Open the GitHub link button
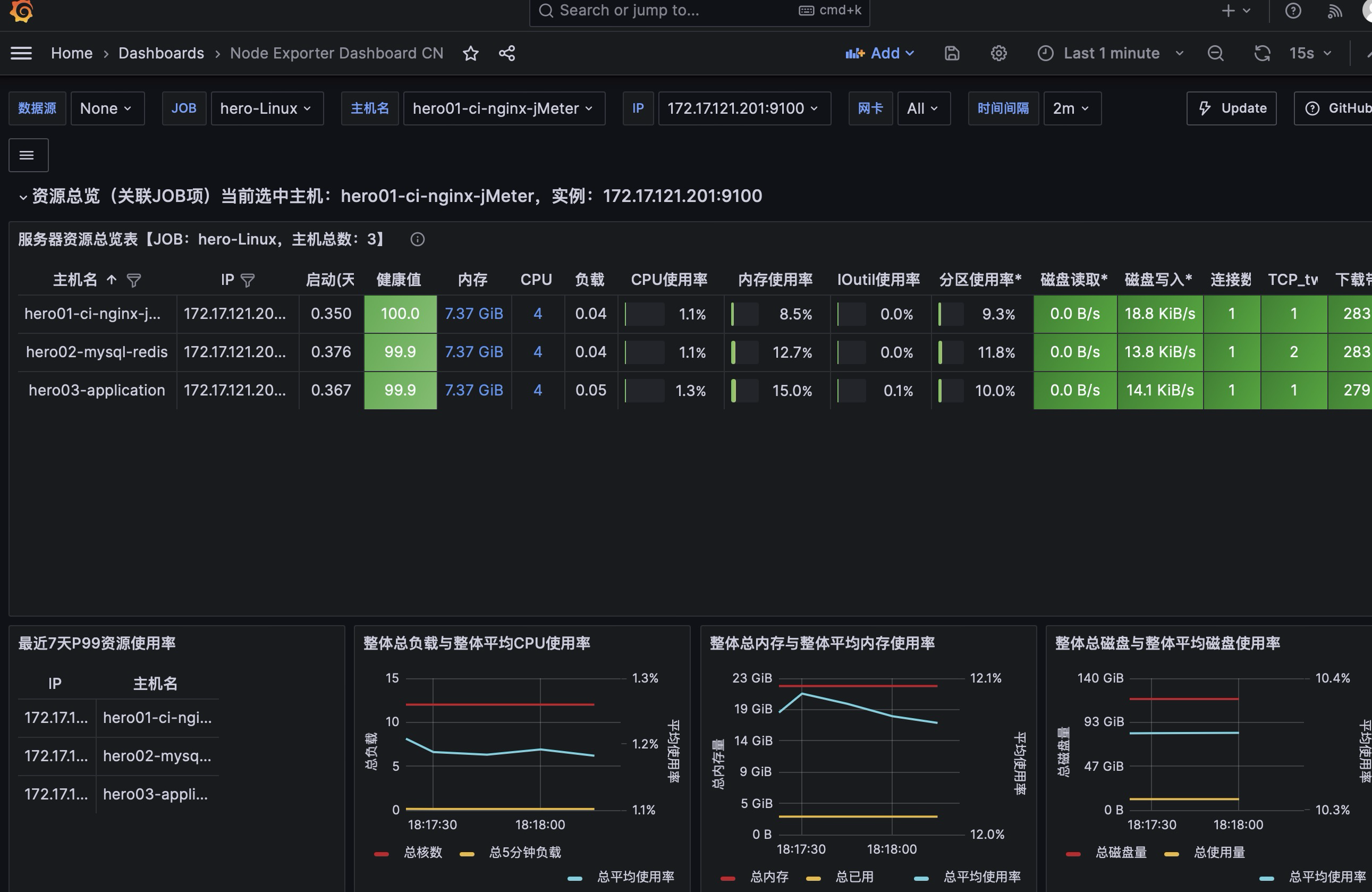 tap(1334, 108)
